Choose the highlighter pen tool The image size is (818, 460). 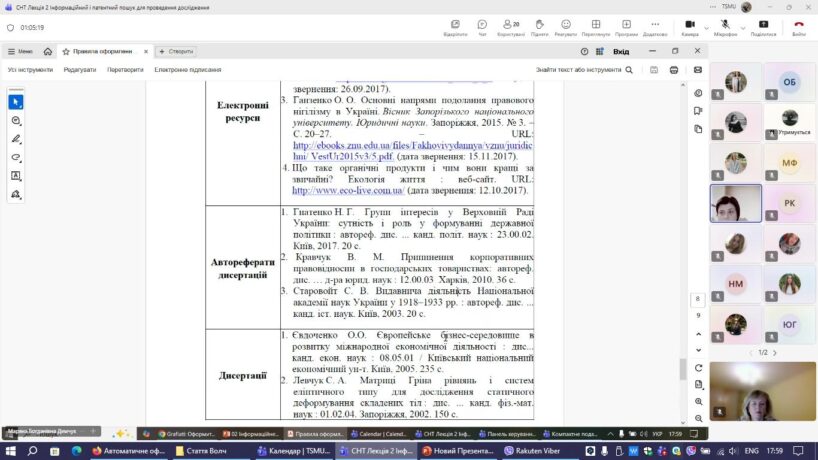click(x=16, y=139)
